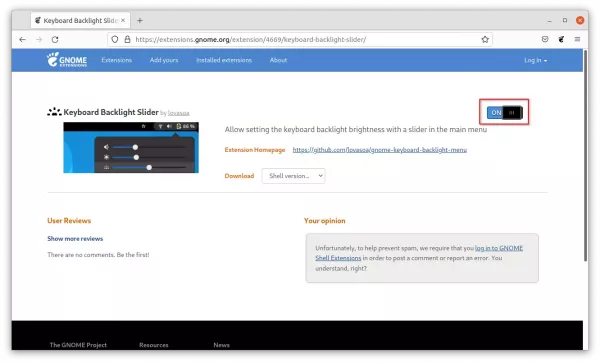Minimize the browser window

coord(549,21)
